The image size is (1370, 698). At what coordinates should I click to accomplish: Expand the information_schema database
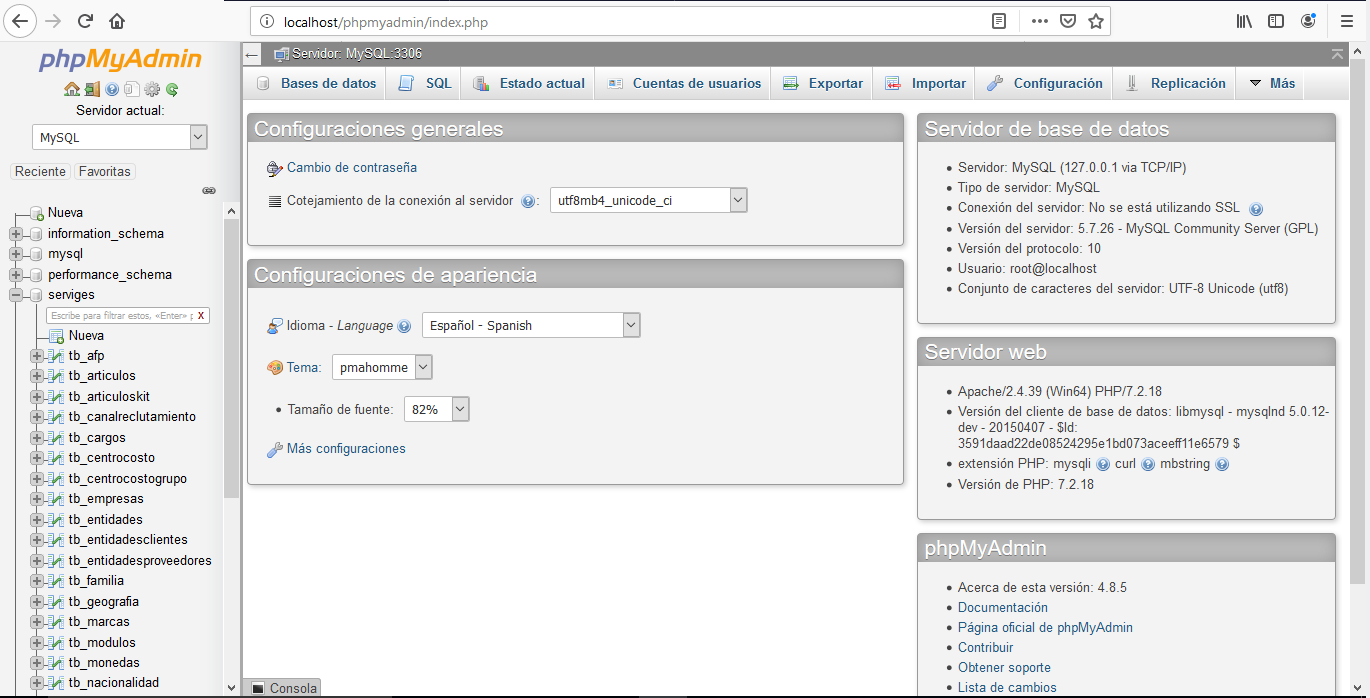click(16, 234)
